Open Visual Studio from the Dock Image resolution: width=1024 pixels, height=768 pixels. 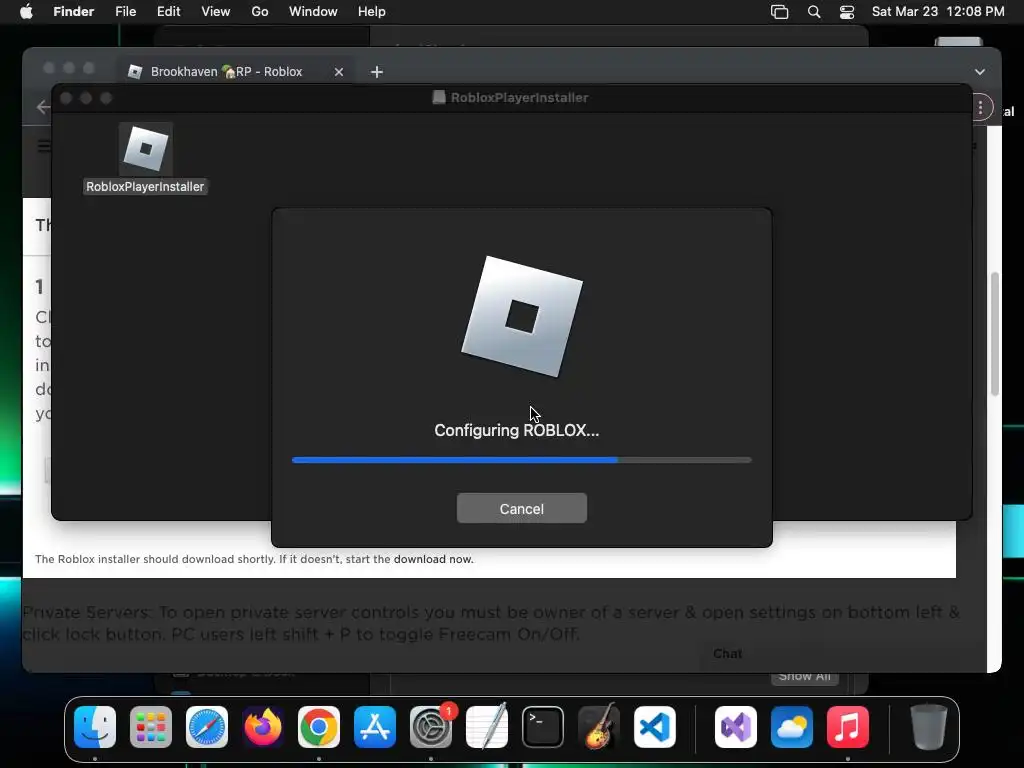tap(736, 727)
